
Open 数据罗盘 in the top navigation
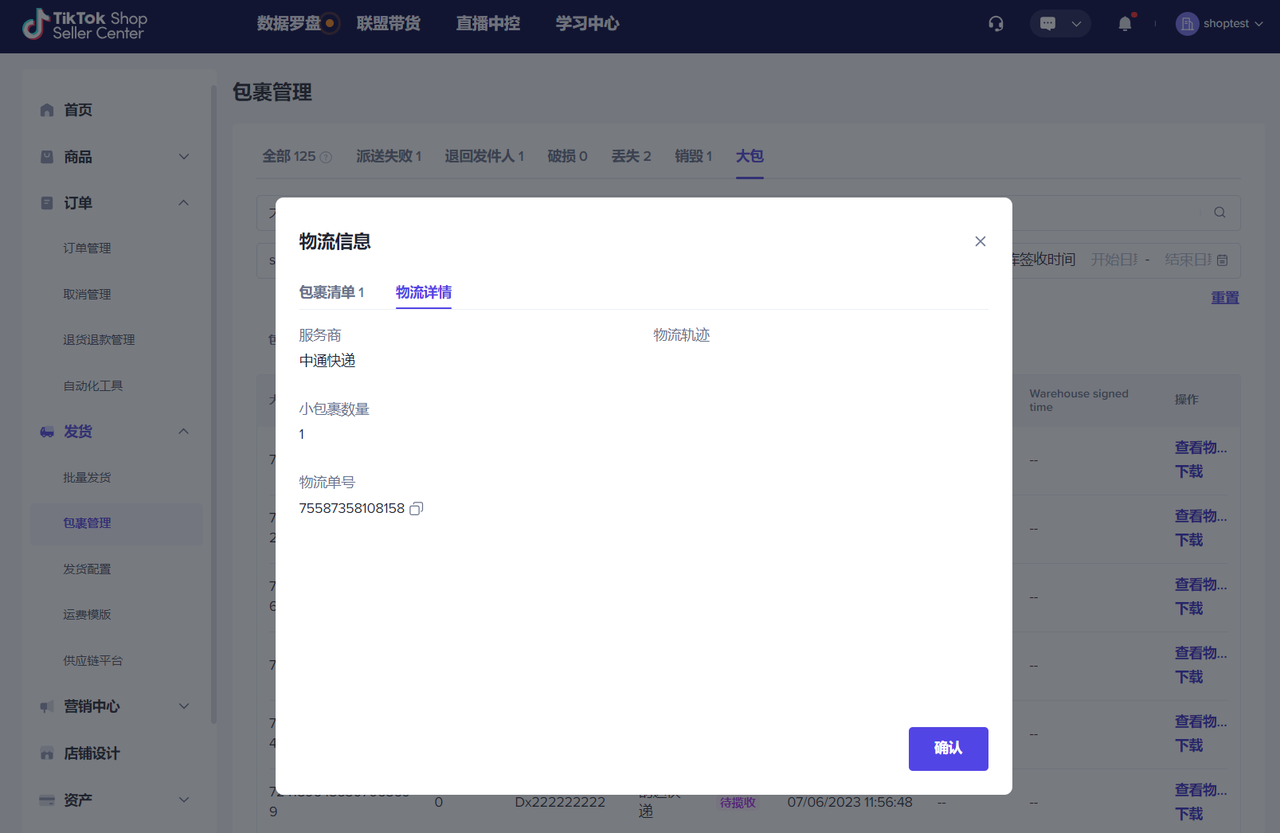coord(289,24)
